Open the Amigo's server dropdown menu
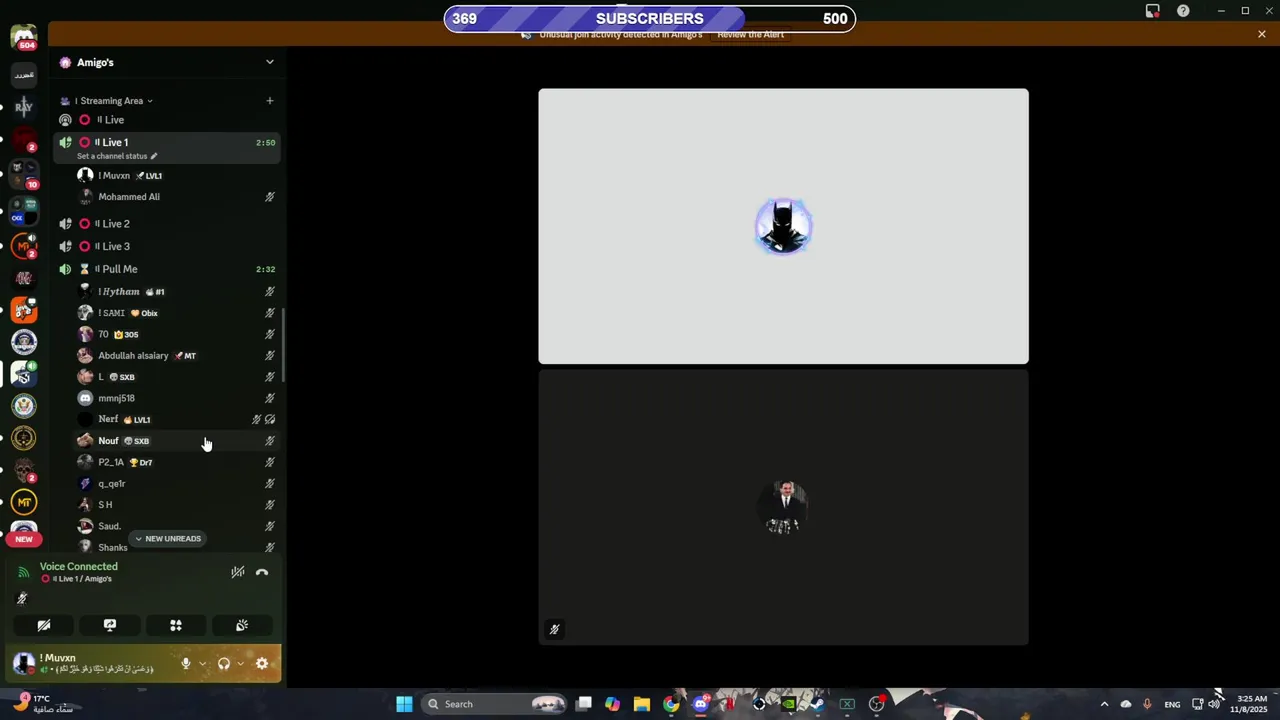This screenshot has height=720, width=1280. tap(269, 62)
